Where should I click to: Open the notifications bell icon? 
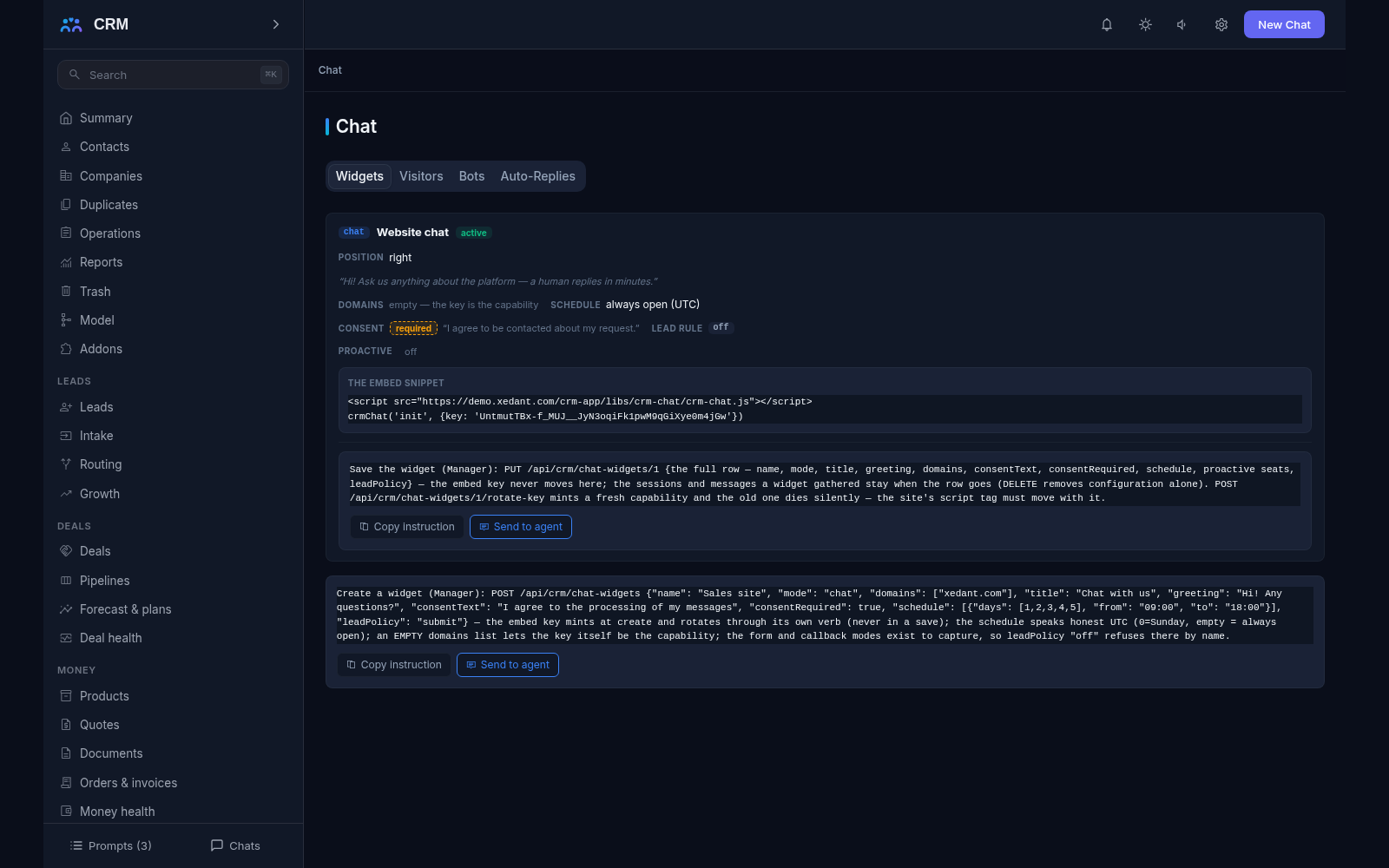coord(1107,24)
